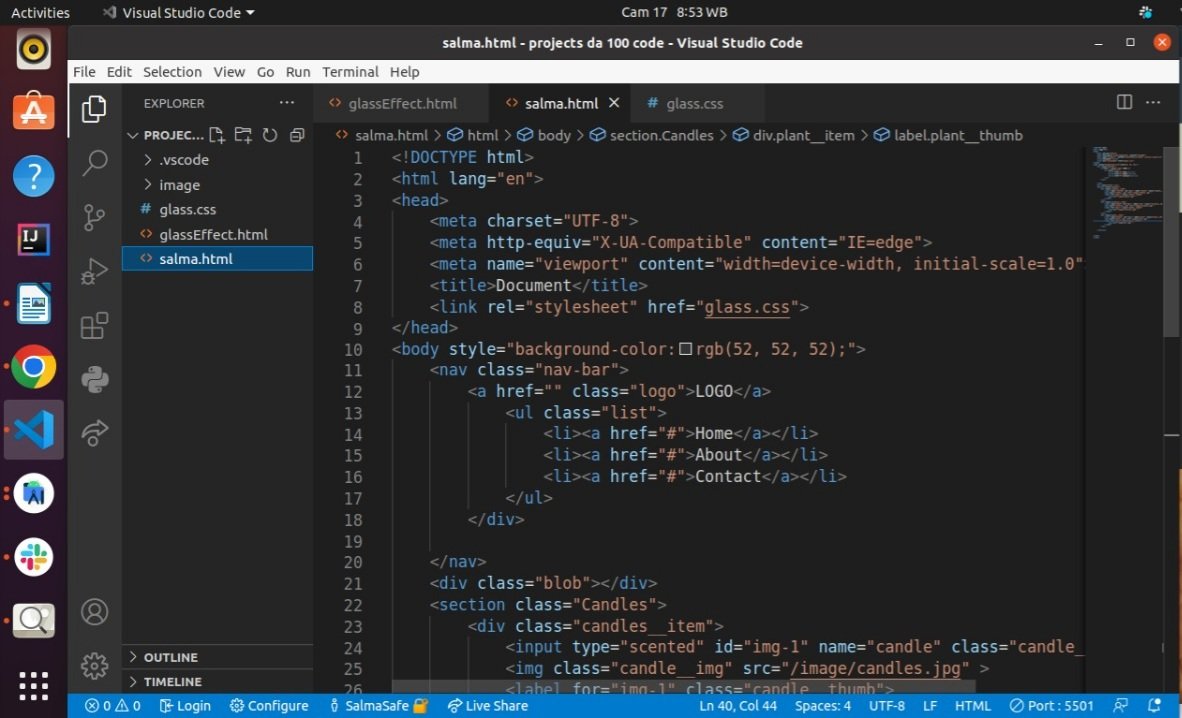Open Explorer views and more actions menu
The height and width of the screenshot is (718, 1182).
(286, 103)
